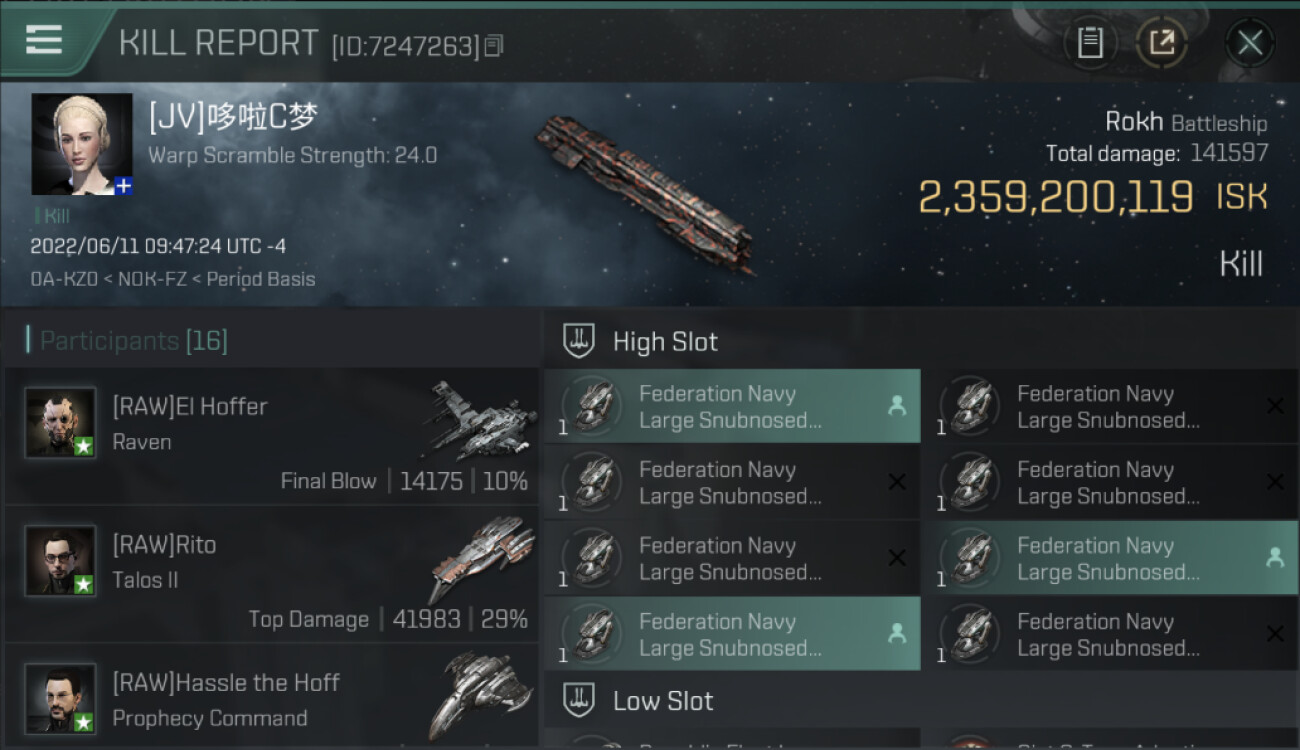Click the victim's blue plus badge
The width and height of the screenshot is (1300, 750).
point(123,186)
